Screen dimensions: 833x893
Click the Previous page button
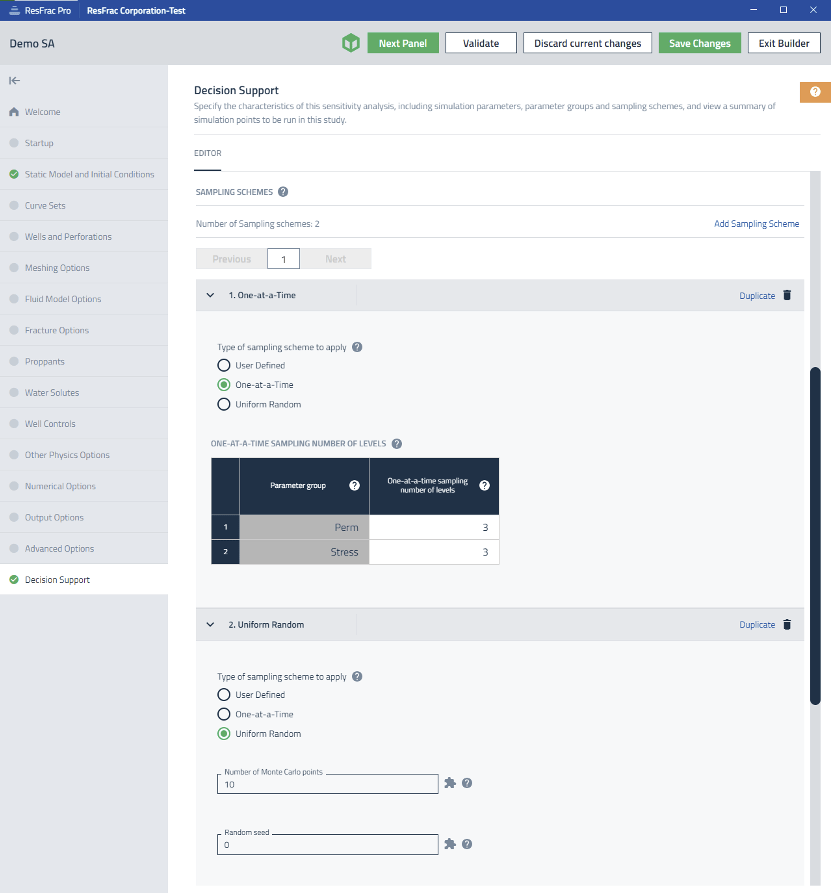(232, 259)
